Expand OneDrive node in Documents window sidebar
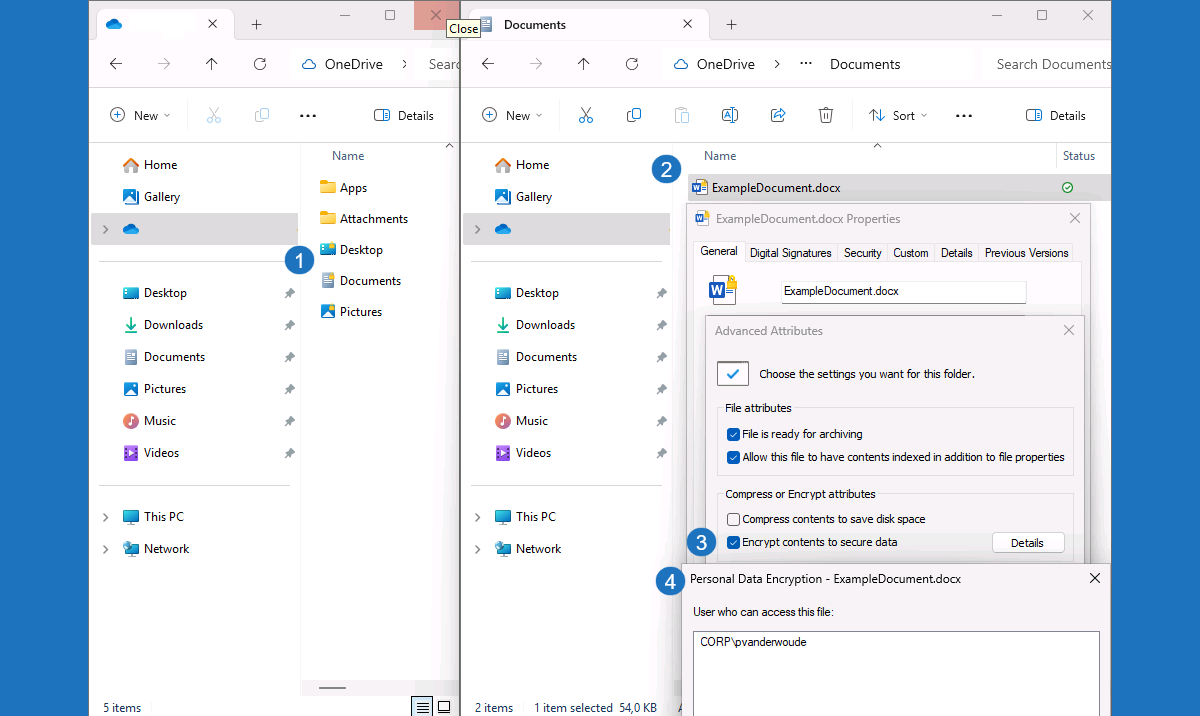Image resolution: width=1200 pixels, height=716 pixels. 477,229
